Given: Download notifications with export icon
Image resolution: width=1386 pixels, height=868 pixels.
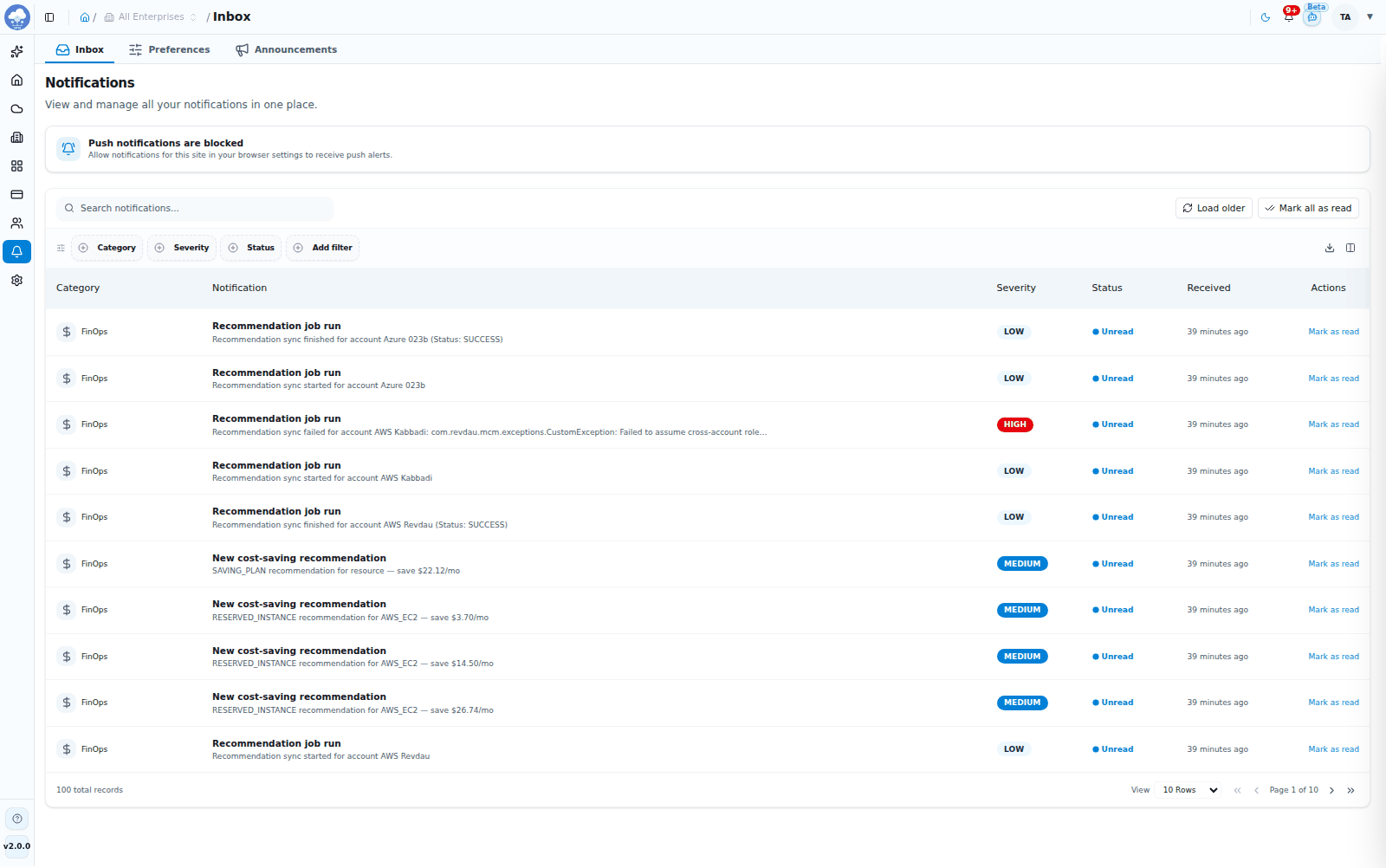Looking at the screenshot, I should click(1330, 248).
